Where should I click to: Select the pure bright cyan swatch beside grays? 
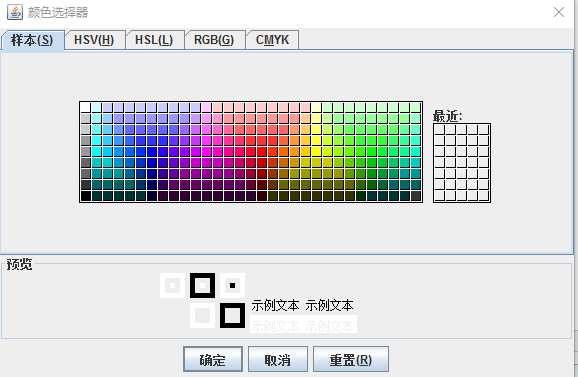click(97, 151)
